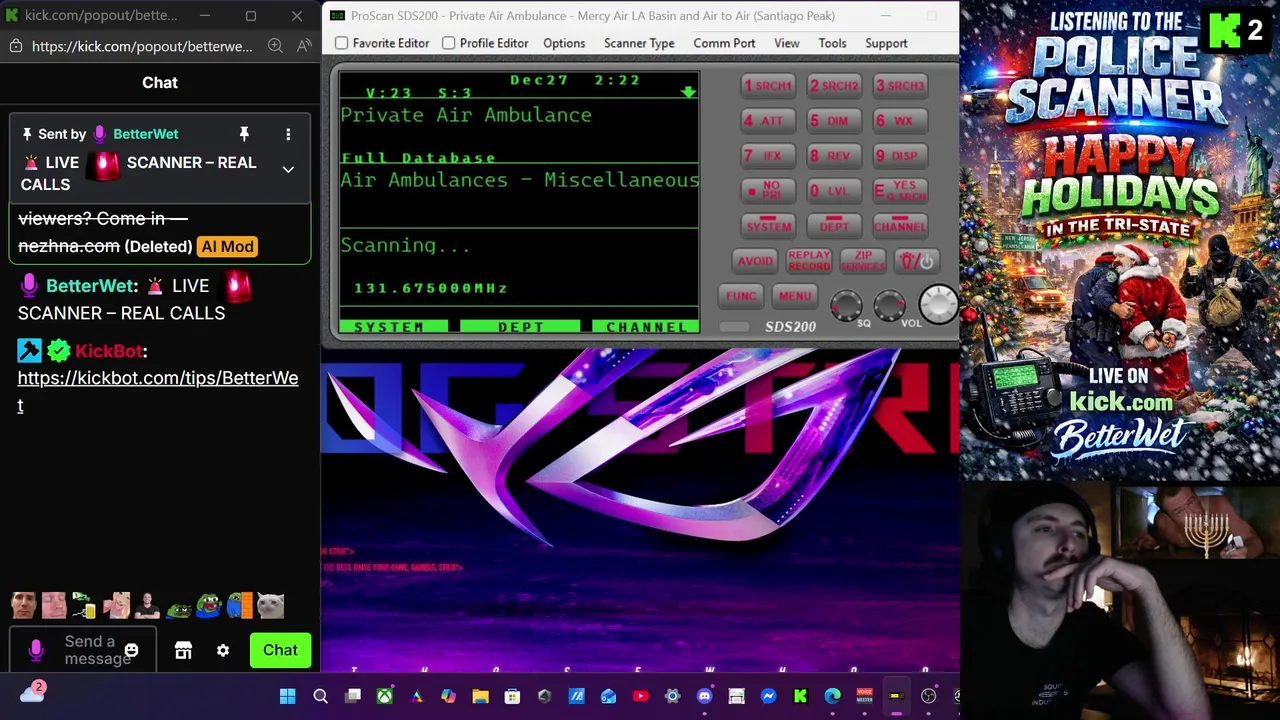The width and height of the screenshot is (1280, 720).
Task: Open the pinned message three-dot menu
Action: pyautogui.click(x=288, y=134)
